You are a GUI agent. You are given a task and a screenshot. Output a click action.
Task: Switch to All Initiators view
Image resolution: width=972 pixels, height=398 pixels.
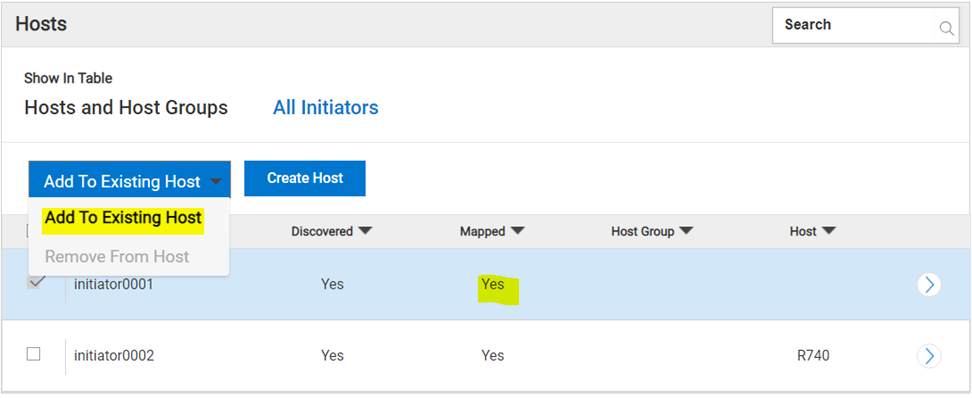(325, 107)
